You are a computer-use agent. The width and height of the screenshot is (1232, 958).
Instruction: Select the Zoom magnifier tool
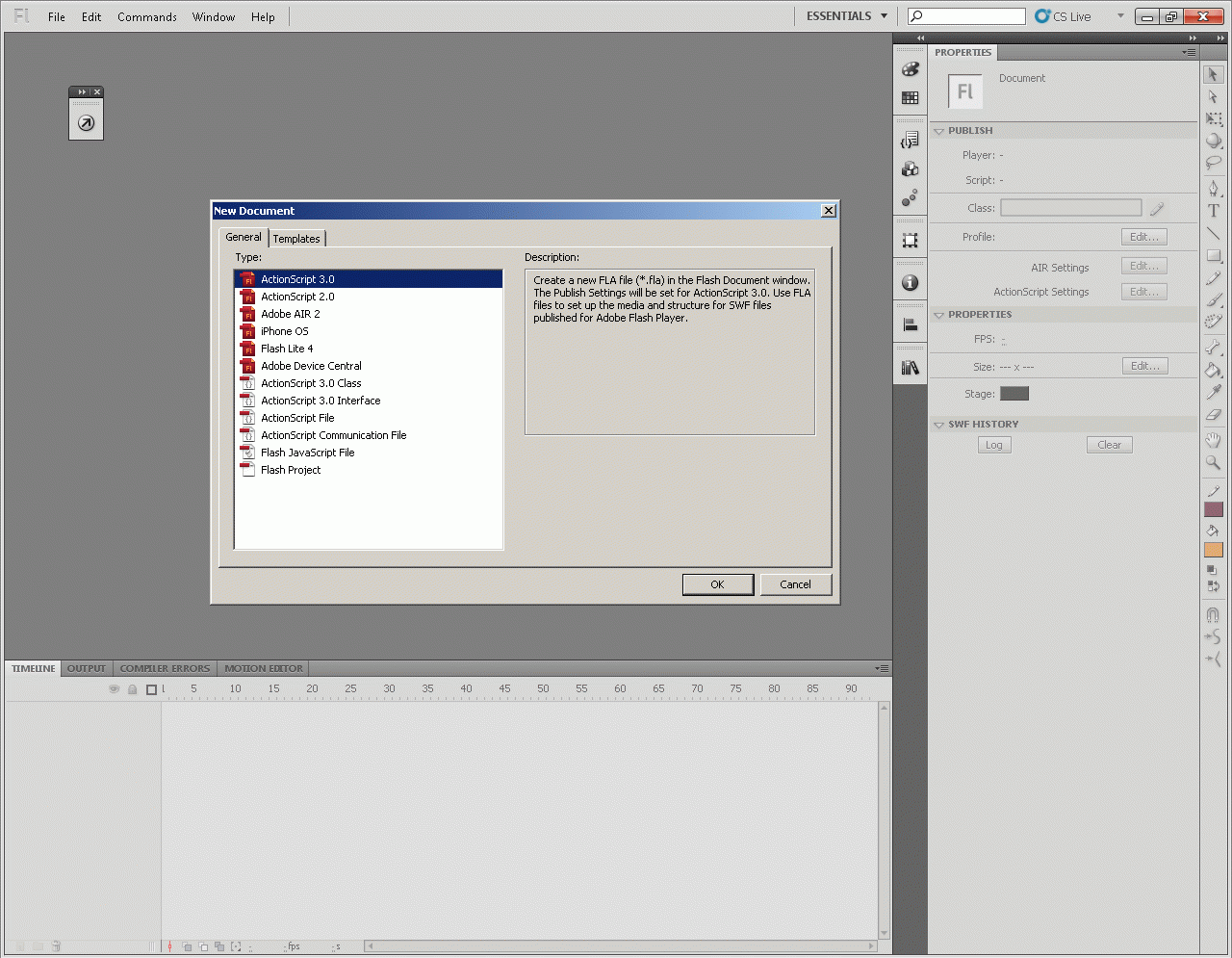point(1213,463)
